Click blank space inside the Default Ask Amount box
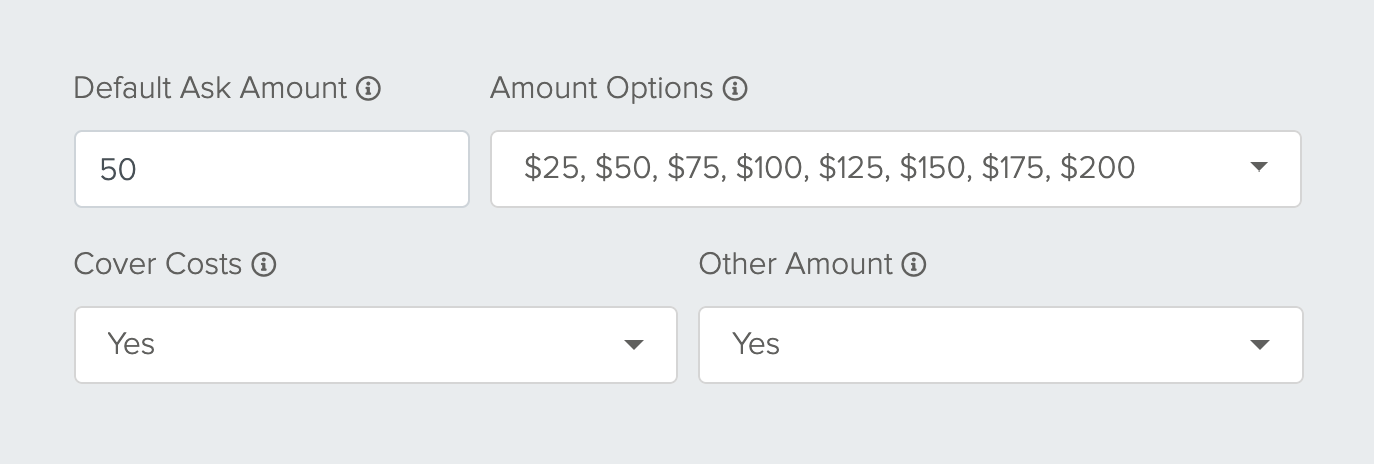The height and width of the screenshot is (464, 1374). coord(300,169)
